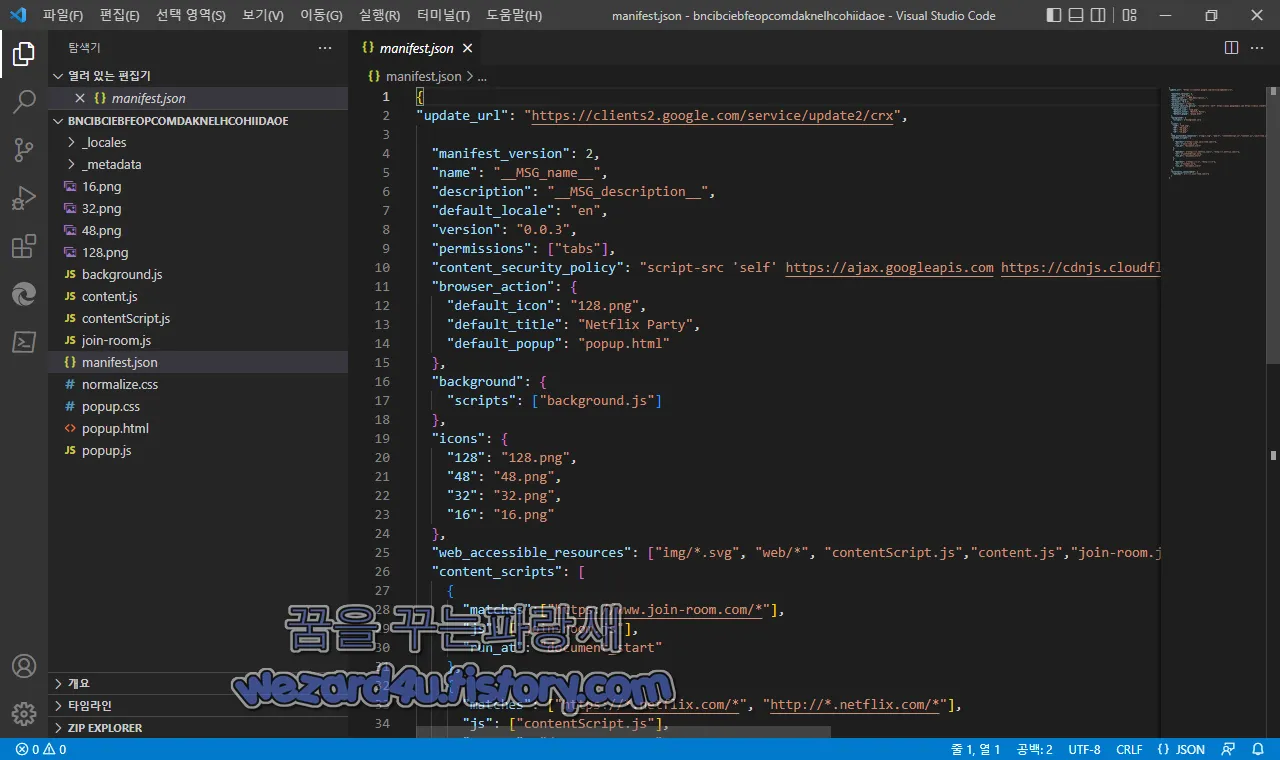Open the update_url Google link in code

712,115
